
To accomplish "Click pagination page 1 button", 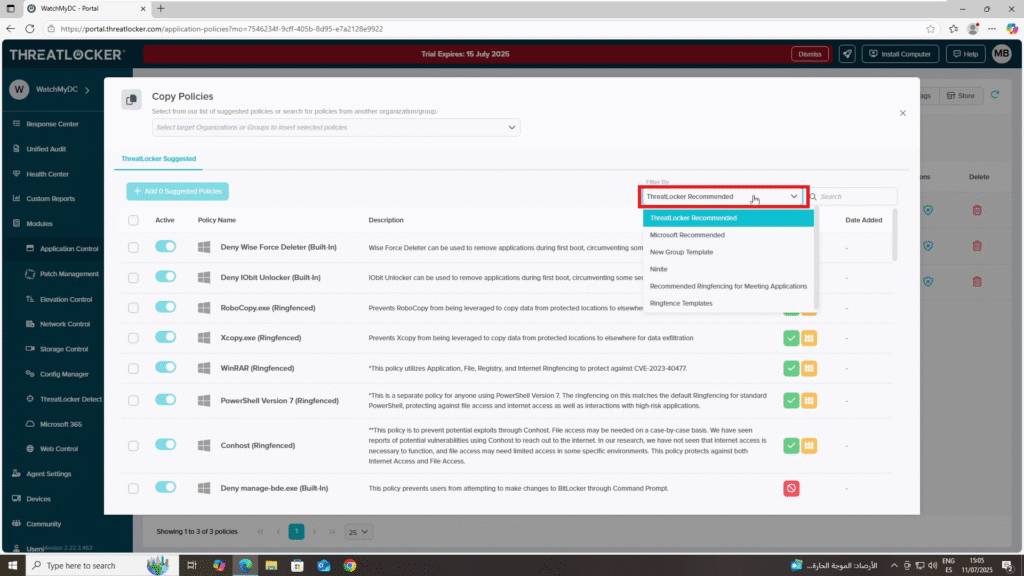I will click(296, 532).
